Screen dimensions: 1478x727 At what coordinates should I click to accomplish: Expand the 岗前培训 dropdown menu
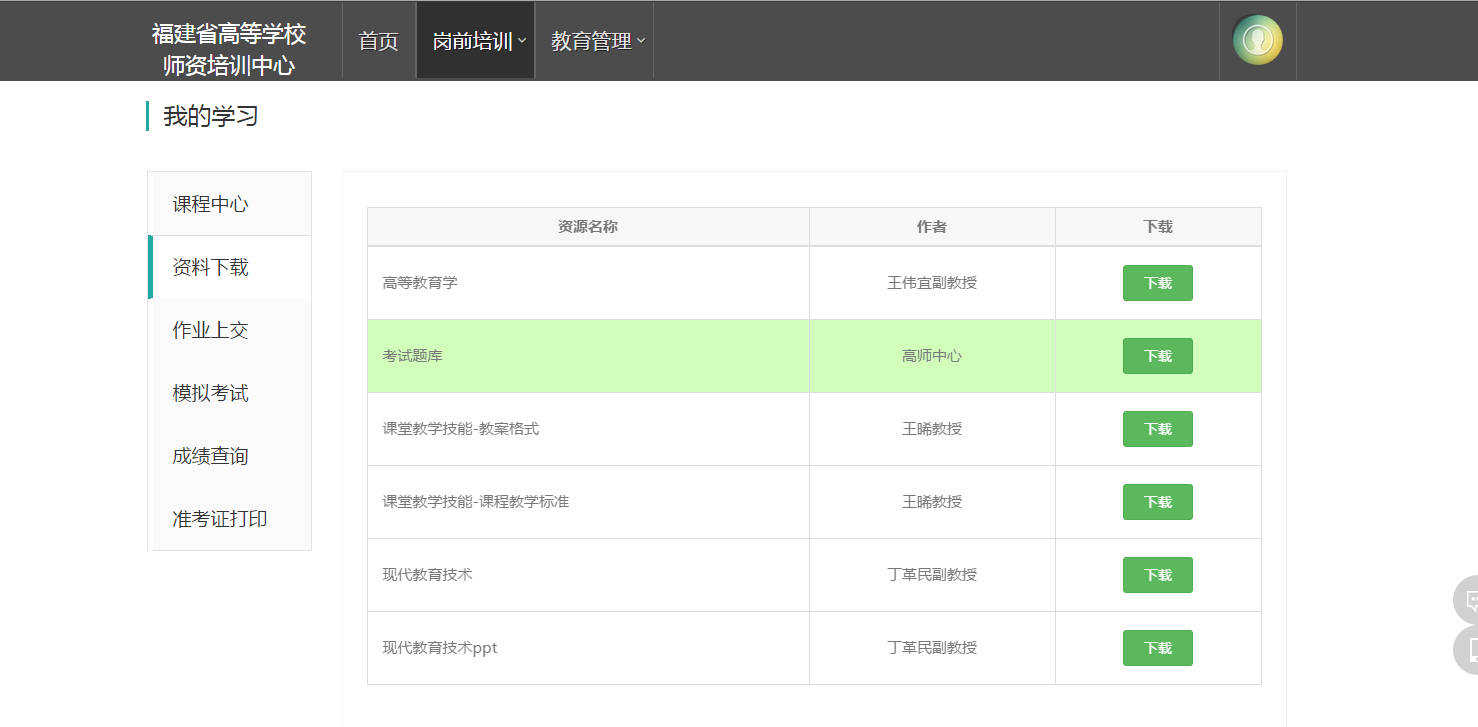pos(477,41)
